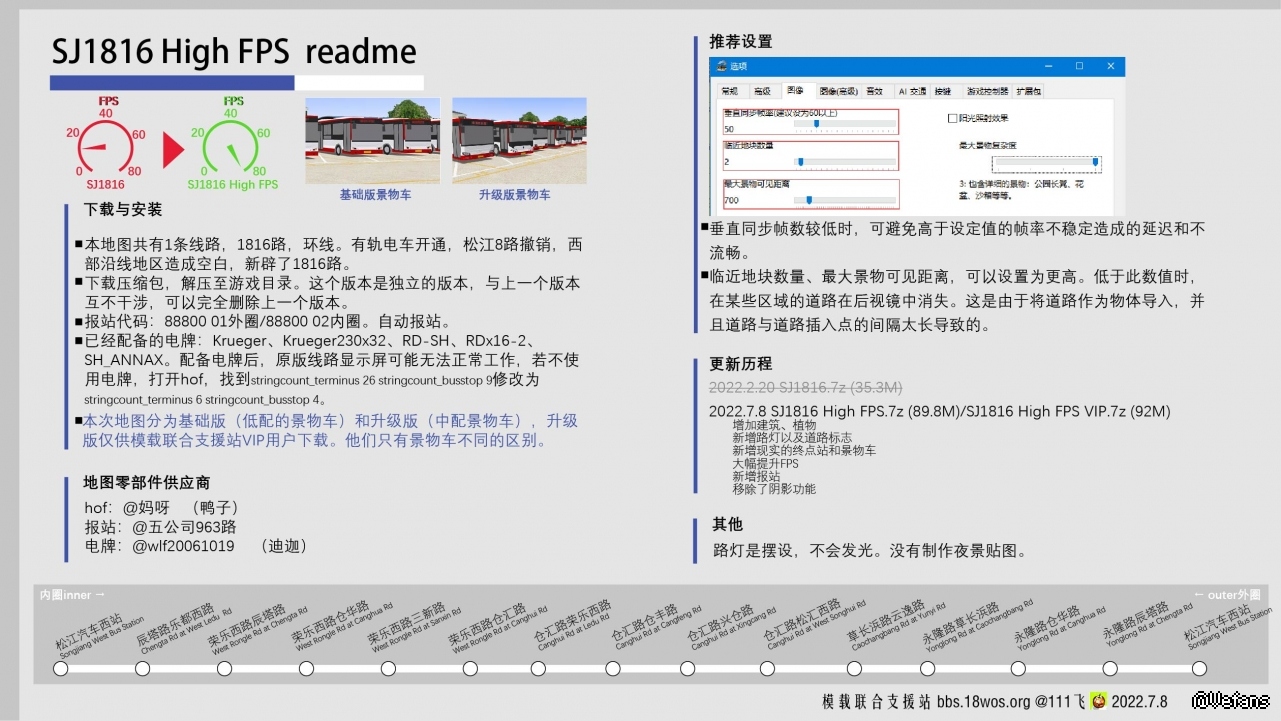Switch to the 常规 tab
Viewport: 1281px width, 721px height.
730,91
